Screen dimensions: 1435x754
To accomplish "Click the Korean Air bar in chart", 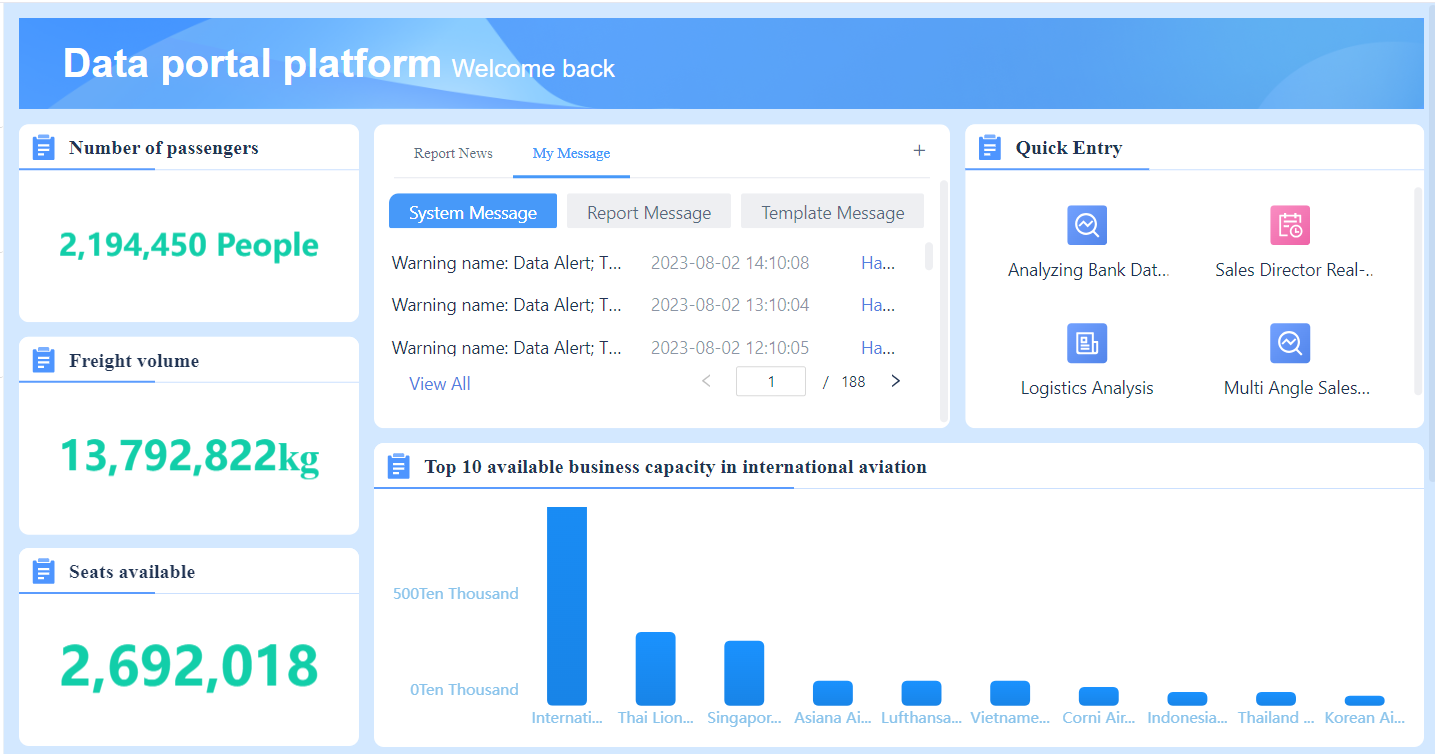I will coord(1365,701).
